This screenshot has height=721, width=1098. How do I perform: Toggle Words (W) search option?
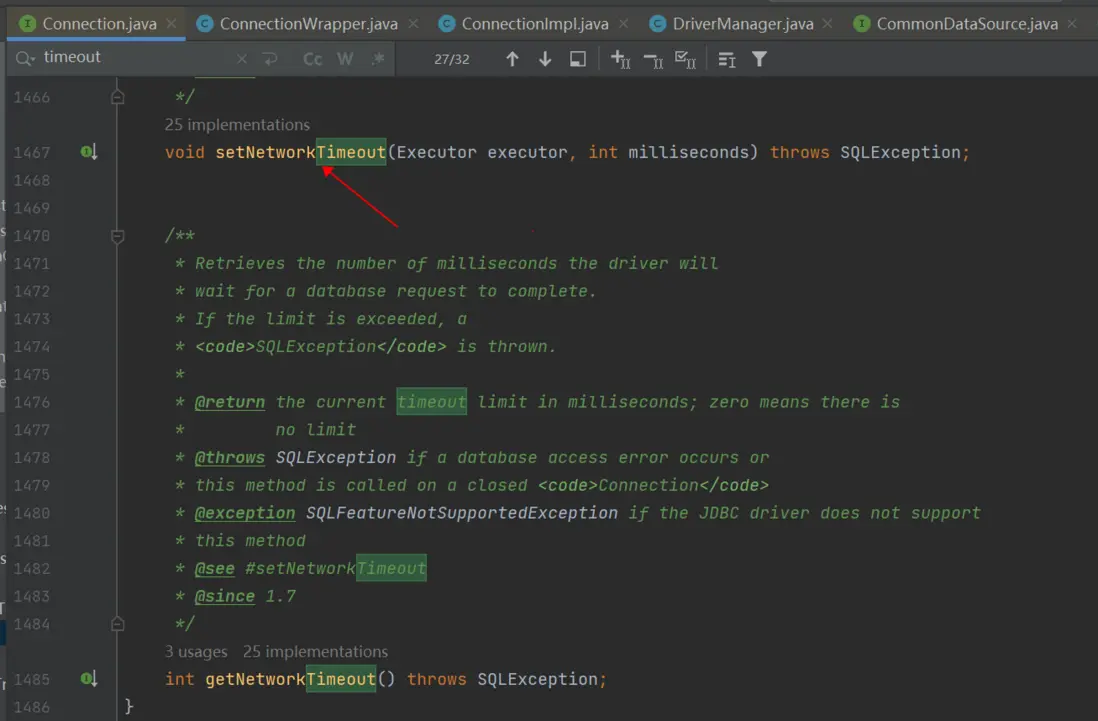[345, 60]
